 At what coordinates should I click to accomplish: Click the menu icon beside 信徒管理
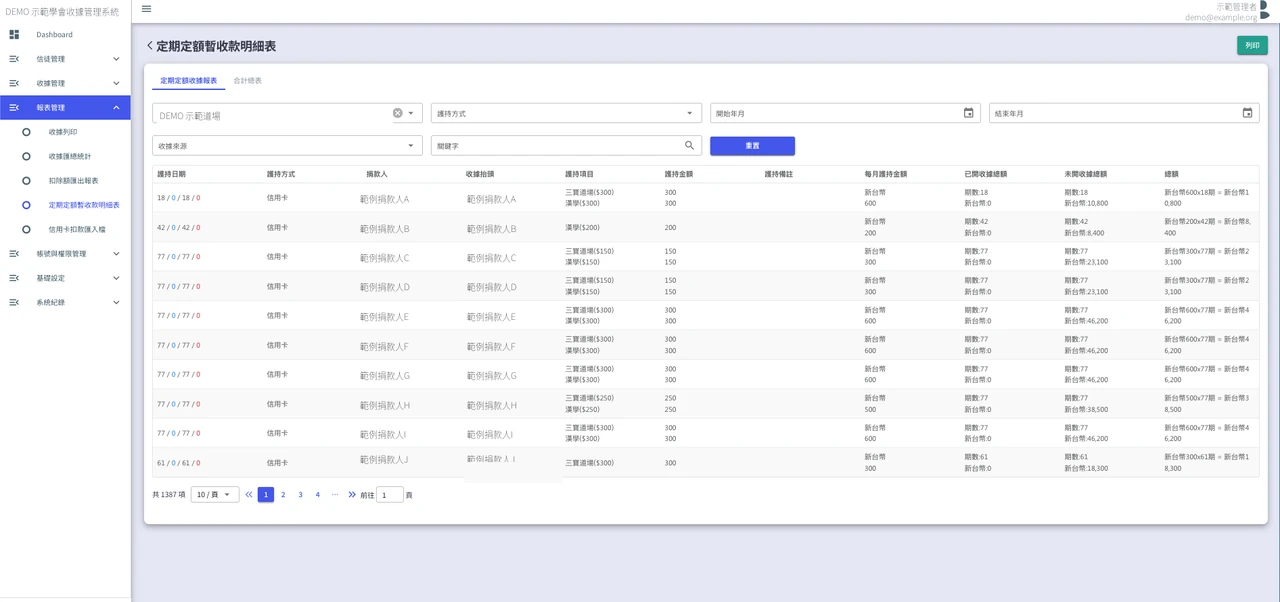[x=14, y=59]
